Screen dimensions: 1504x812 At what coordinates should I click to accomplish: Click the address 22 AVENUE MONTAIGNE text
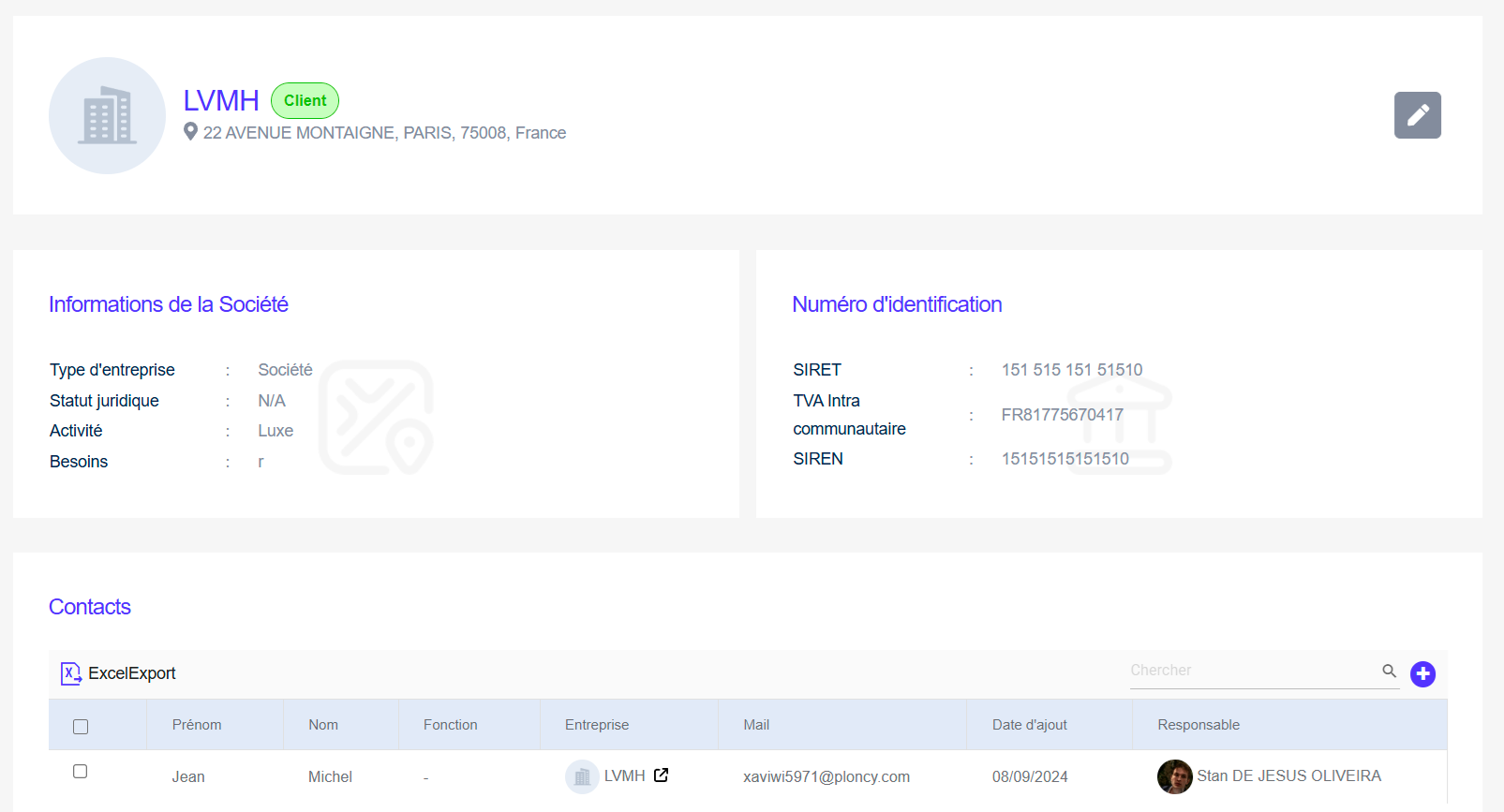point(384,133)
